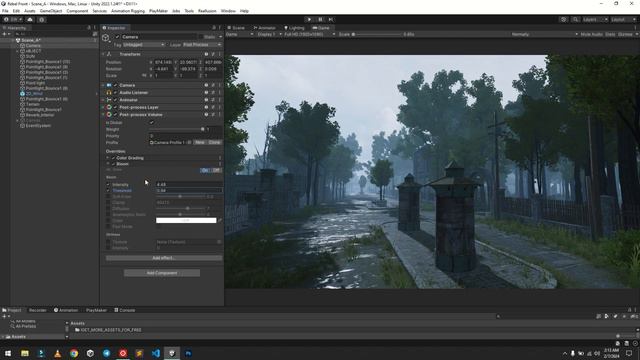
Task: Open the cloud services icon in the toolbar
Action: tap(30, 19)
